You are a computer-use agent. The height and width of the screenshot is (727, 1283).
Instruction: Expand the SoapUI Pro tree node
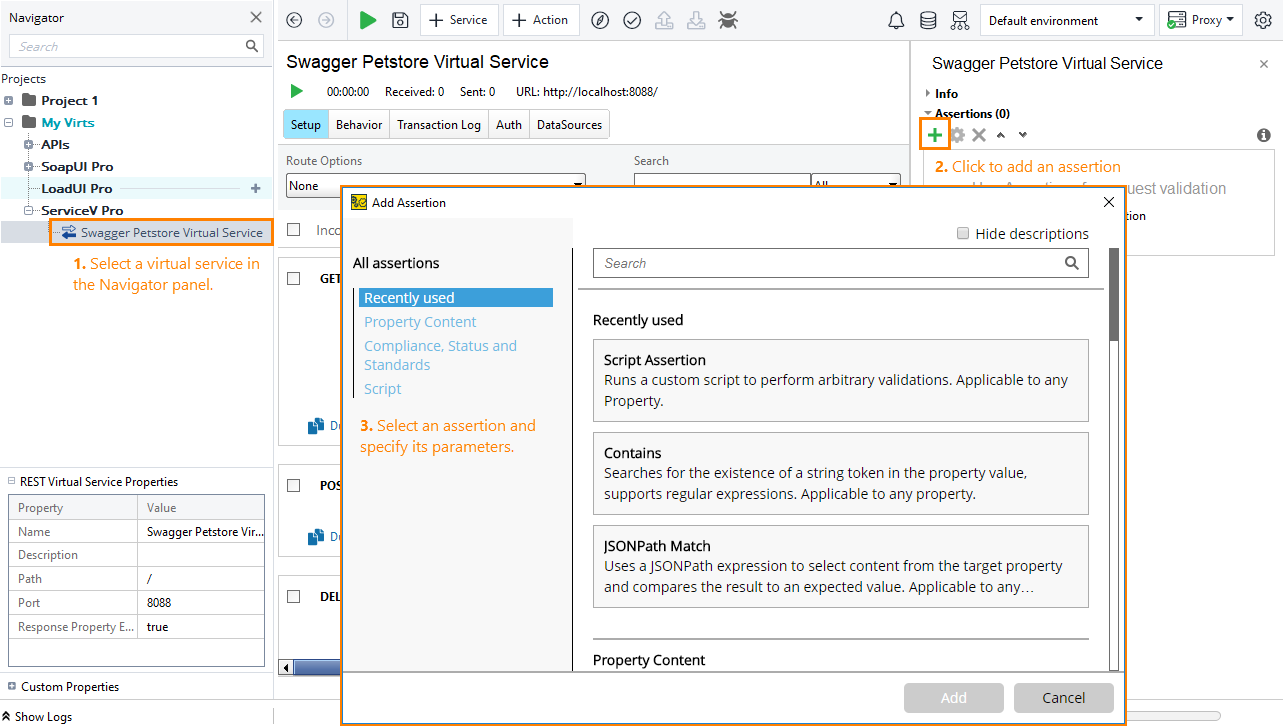[x=29, y=166]
